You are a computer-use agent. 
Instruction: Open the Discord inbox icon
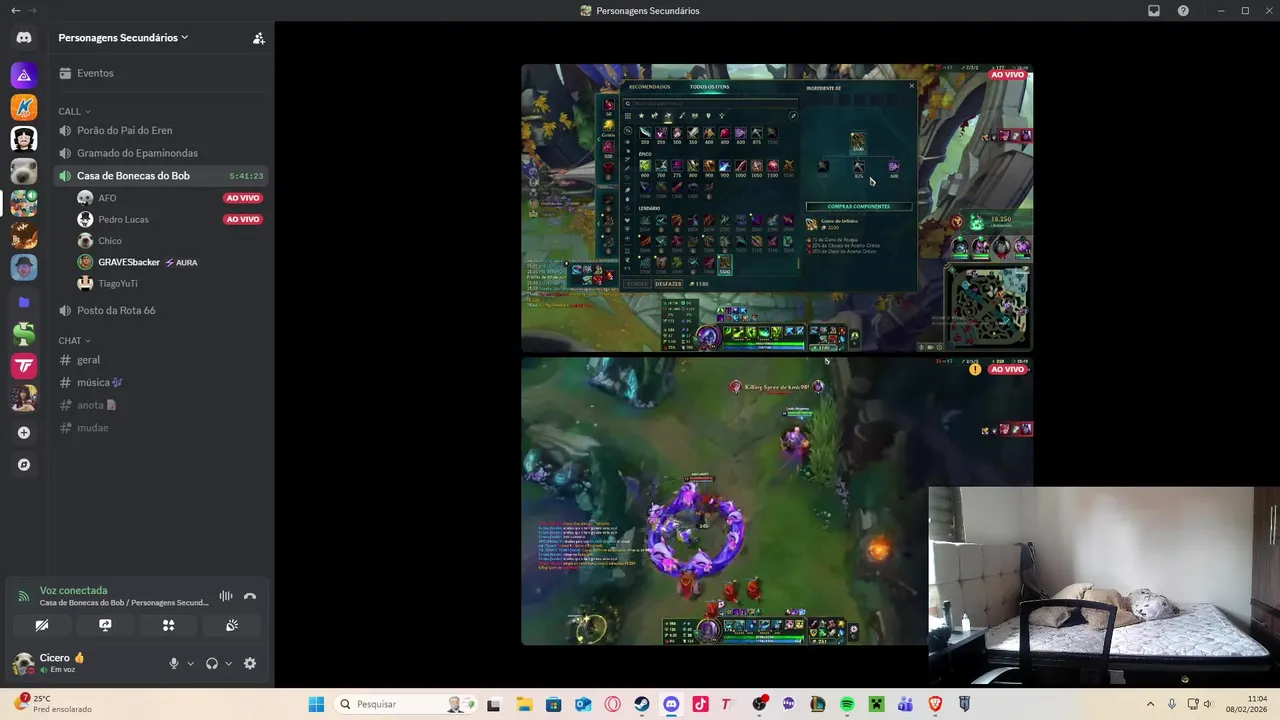point(1154,11)
